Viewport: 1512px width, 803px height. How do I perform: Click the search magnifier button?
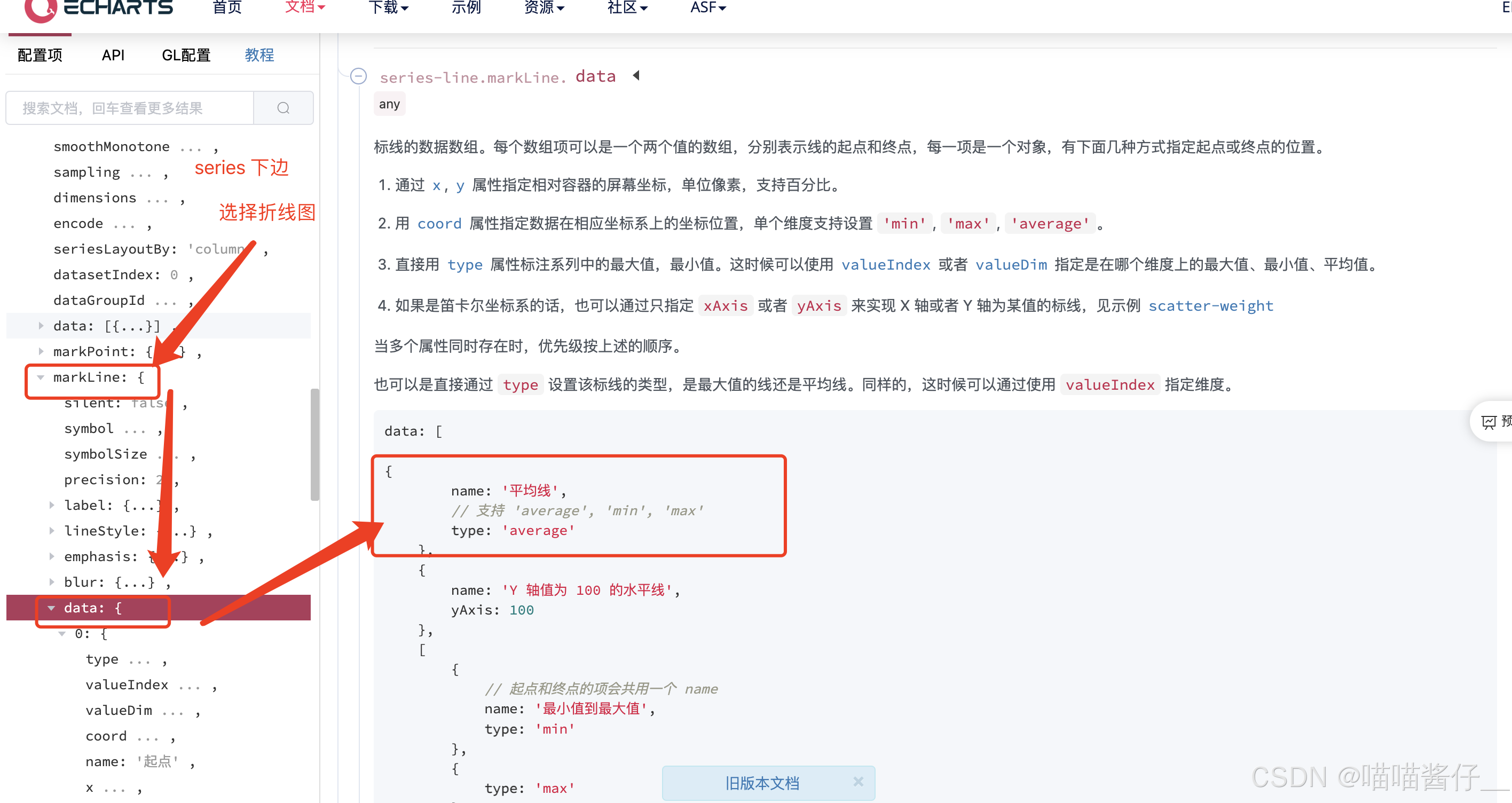283,108
